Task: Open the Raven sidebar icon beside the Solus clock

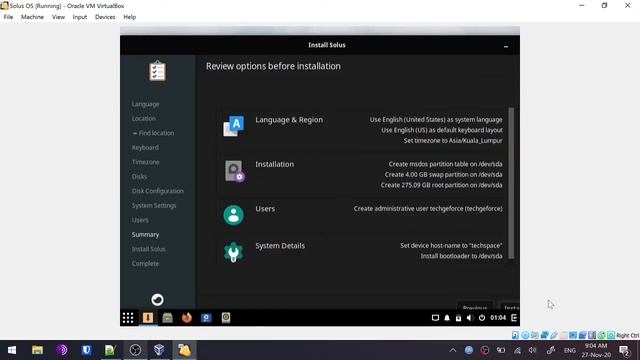Action: pos(514,318)
